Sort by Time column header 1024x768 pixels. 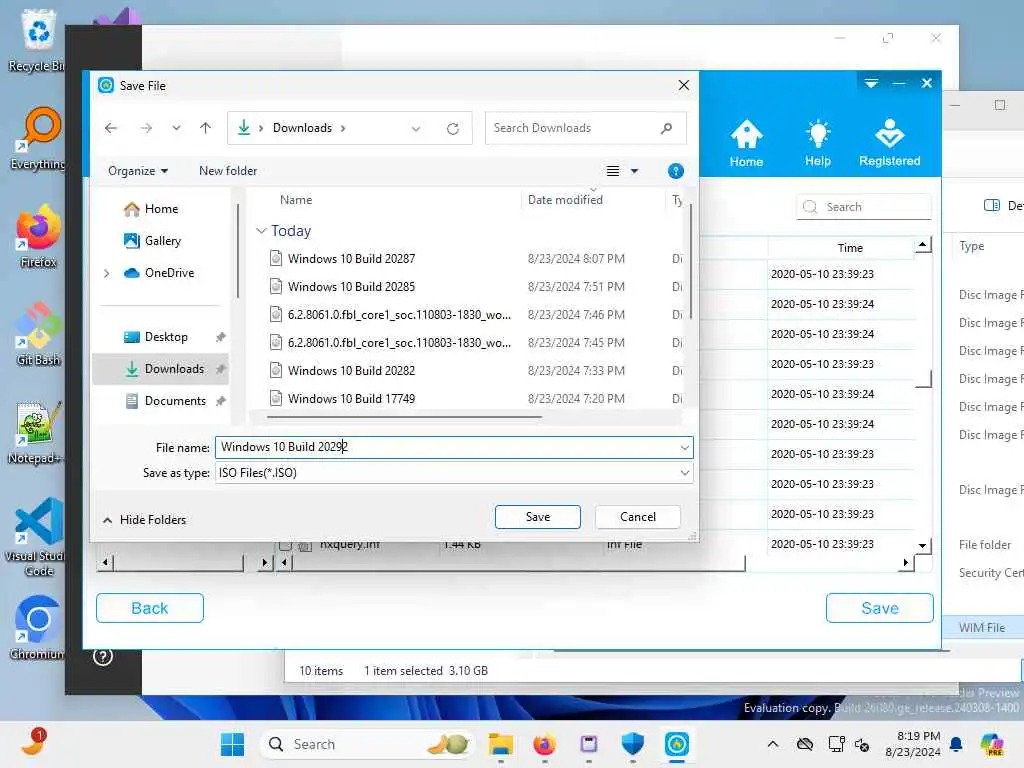pyautogui.click(x=850, y=248)
